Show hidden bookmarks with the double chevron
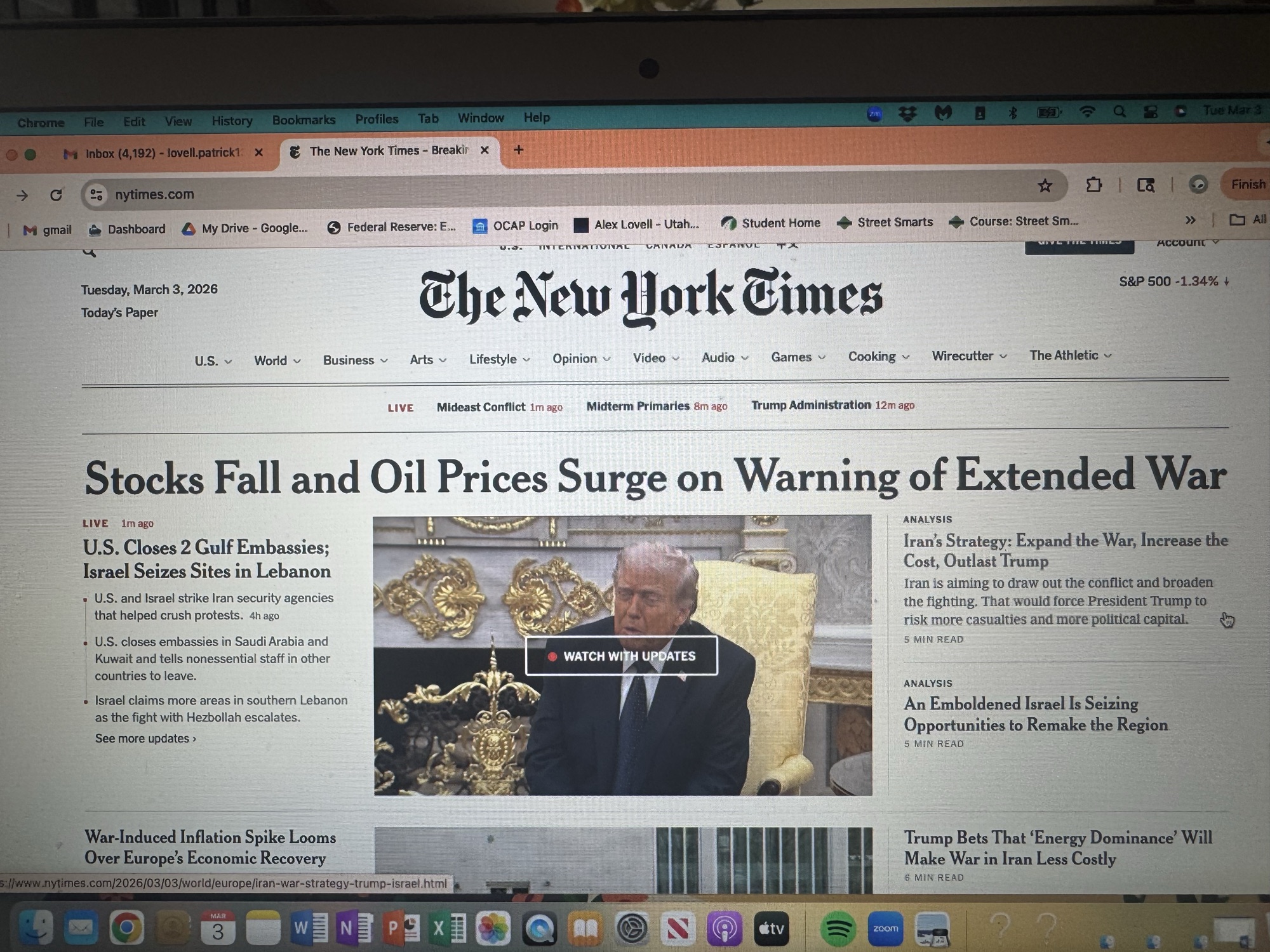Viewport: 1270px width, 952px height. tap(1190, 220)
